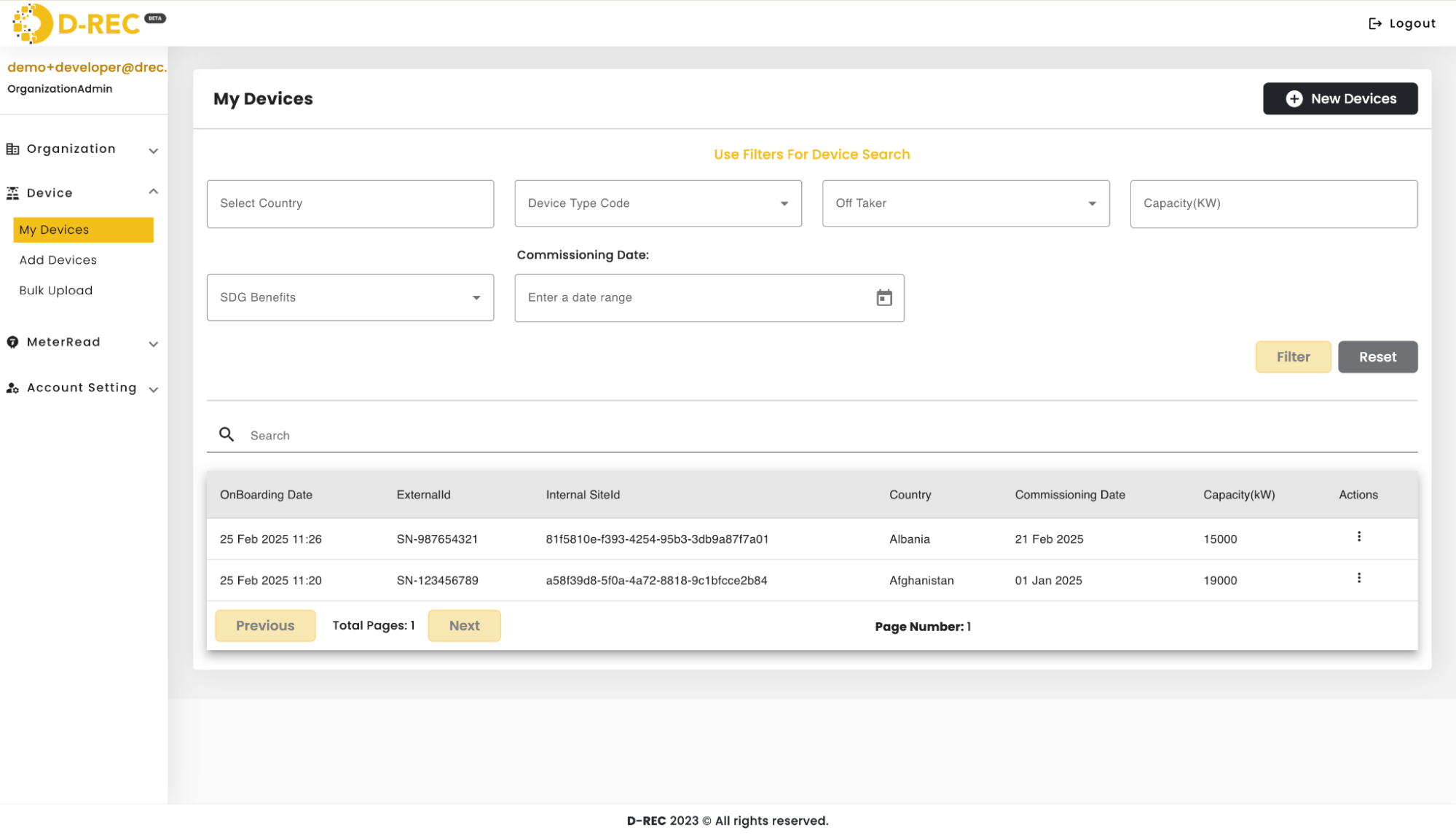Click the device Search field
The height and width of the screenshot is (838, 1456).
click(x=811, y=436)
